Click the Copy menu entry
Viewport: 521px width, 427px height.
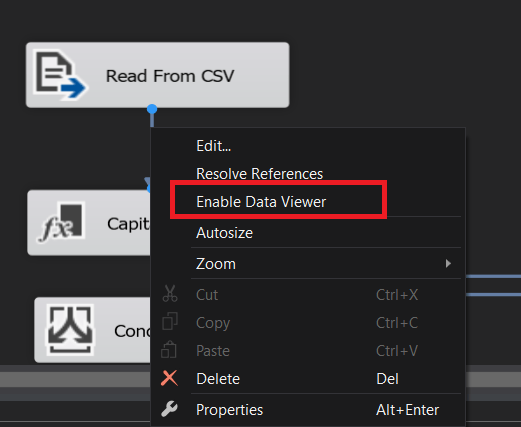(308, 323)
